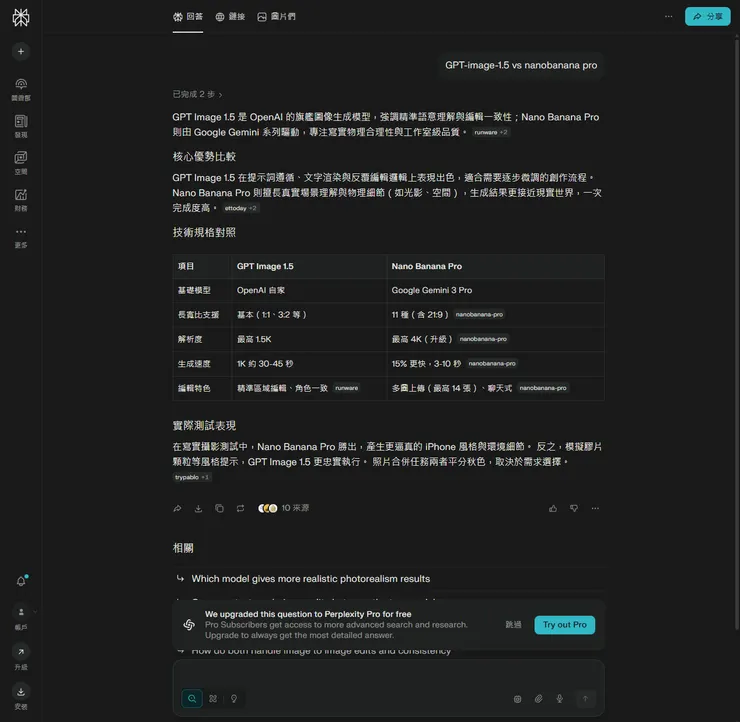
Task: Select the Research mode toggle in the input box
Action: click(213, 698)
